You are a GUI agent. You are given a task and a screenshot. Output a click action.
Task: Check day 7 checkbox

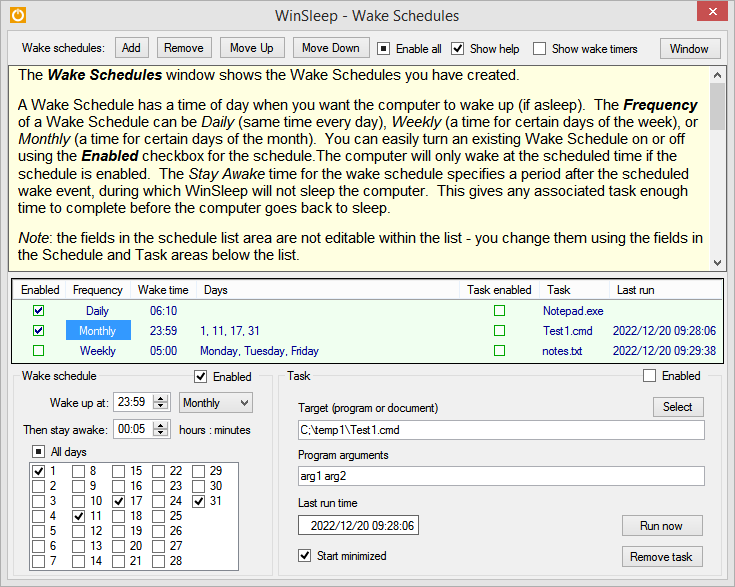click(38, 561)
